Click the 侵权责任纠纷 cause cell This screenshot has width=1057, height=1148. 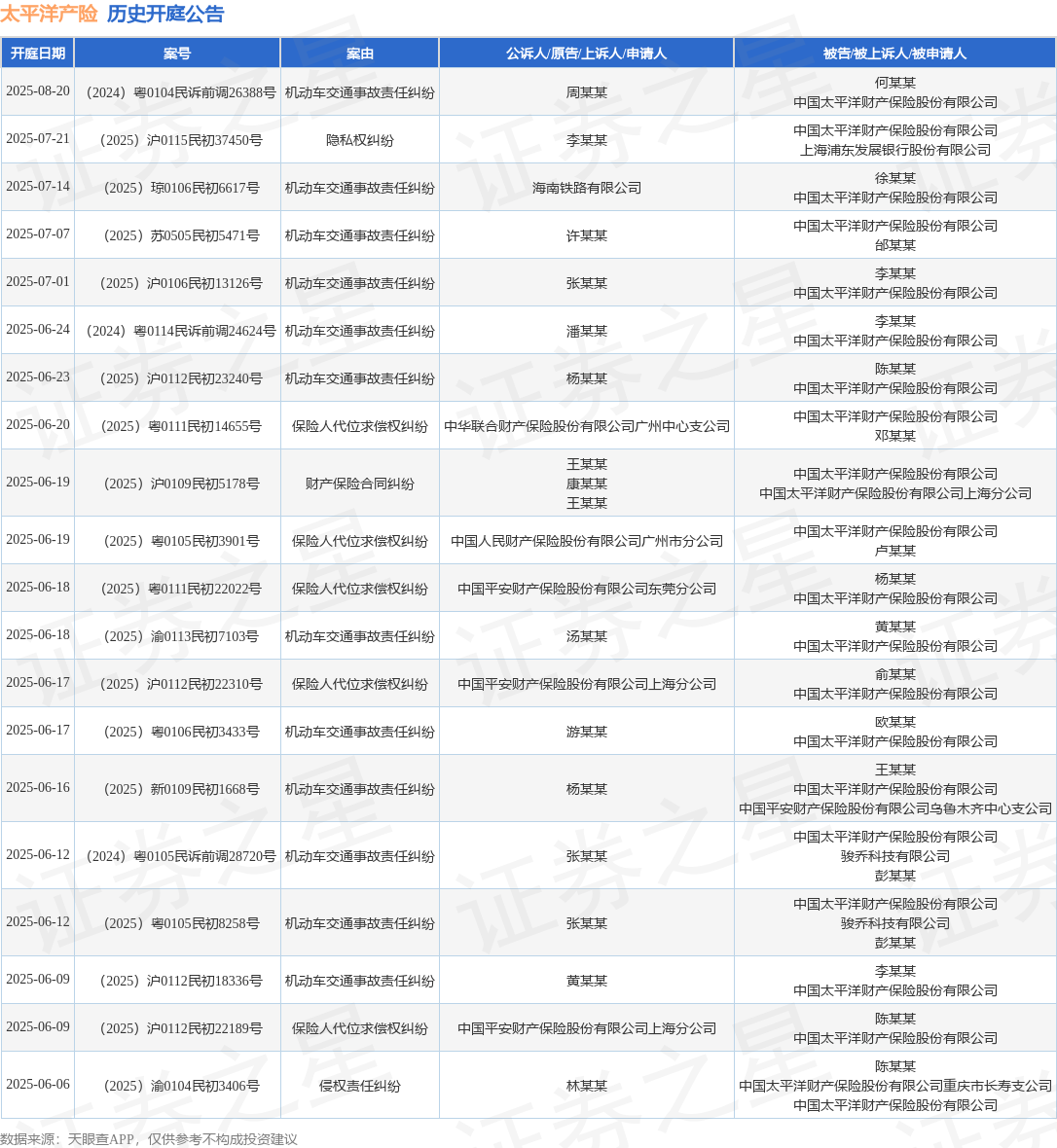click(360, 1086)
